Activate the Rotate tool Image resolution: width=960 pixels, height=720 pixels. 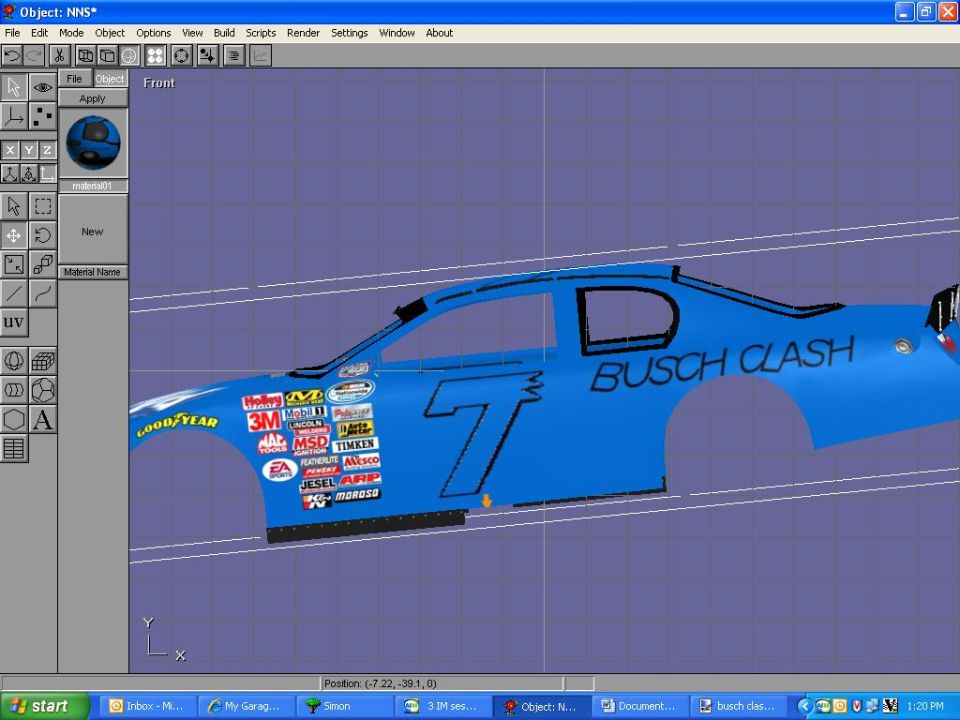43,235
